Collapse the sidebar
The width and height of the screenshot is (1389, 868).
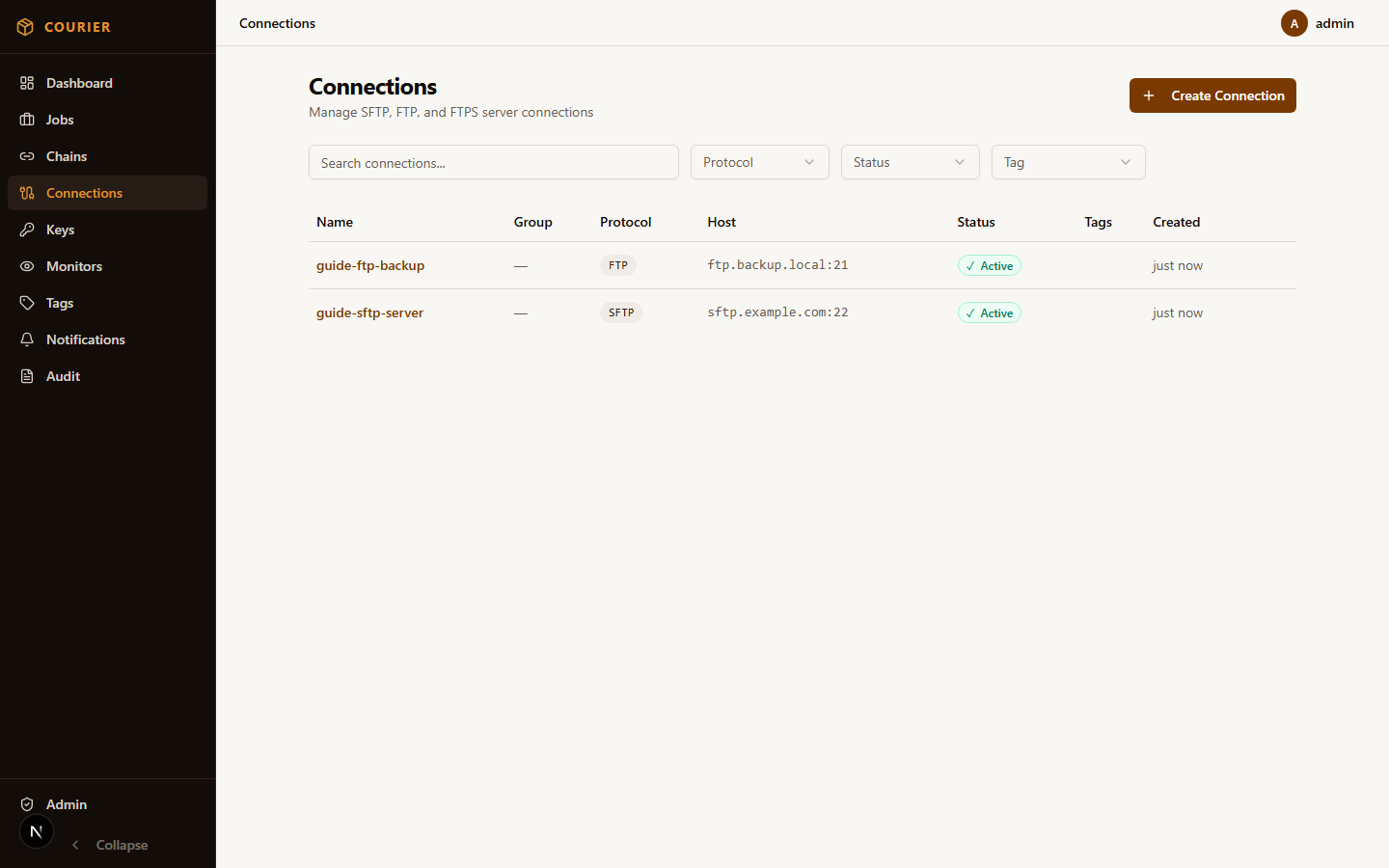(x=109, y=845)
